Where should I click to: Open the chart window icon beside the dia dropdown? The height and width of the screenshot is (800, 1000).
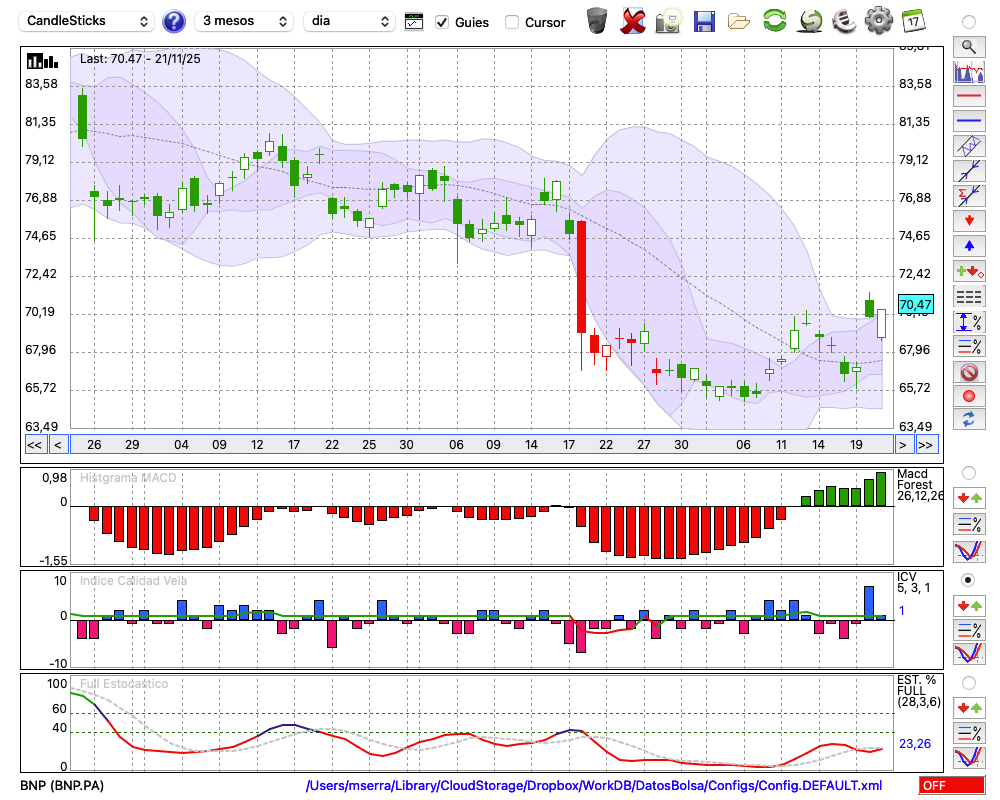[x=413, y=22]
